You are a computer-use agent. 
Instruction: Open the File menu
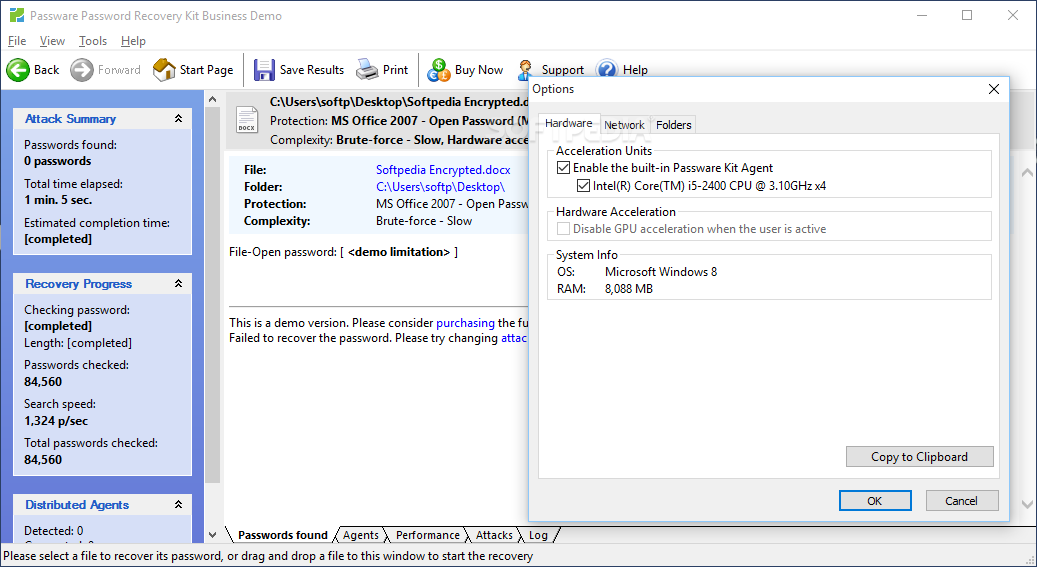coord(17,41)
